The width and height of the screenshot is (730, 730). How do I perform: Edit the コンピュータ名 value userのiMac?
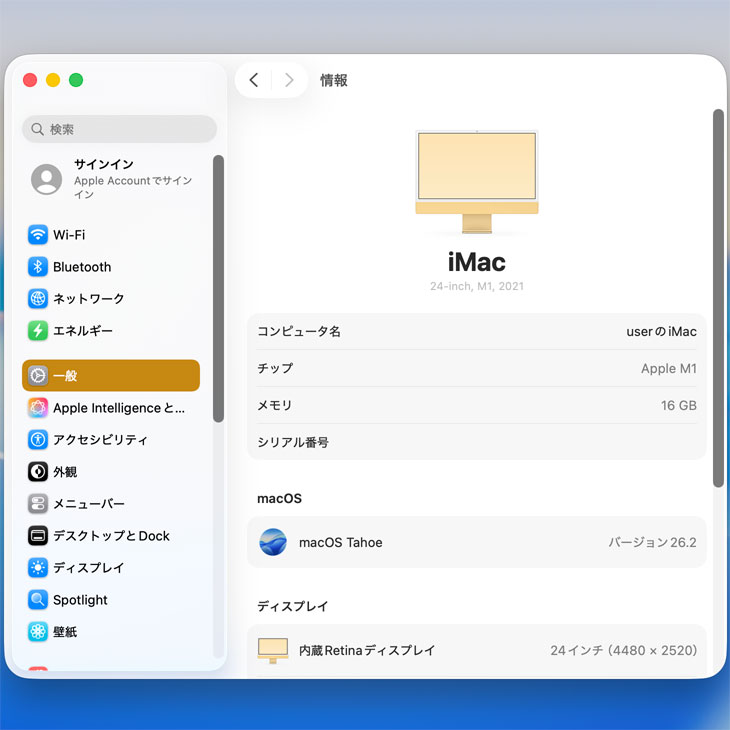pos(661,331)
